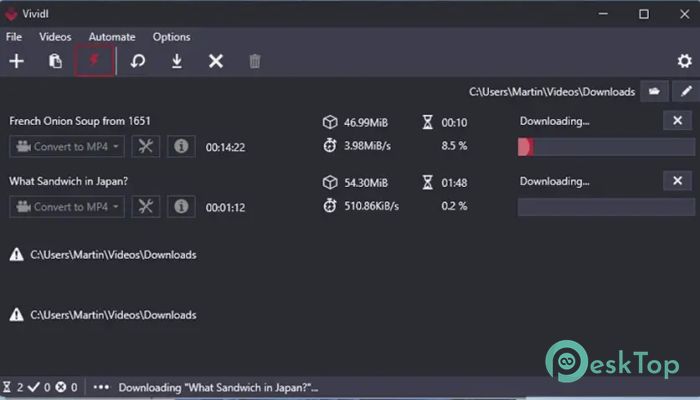
Task: Open settings with the gear icon
Action: (684, 61)
